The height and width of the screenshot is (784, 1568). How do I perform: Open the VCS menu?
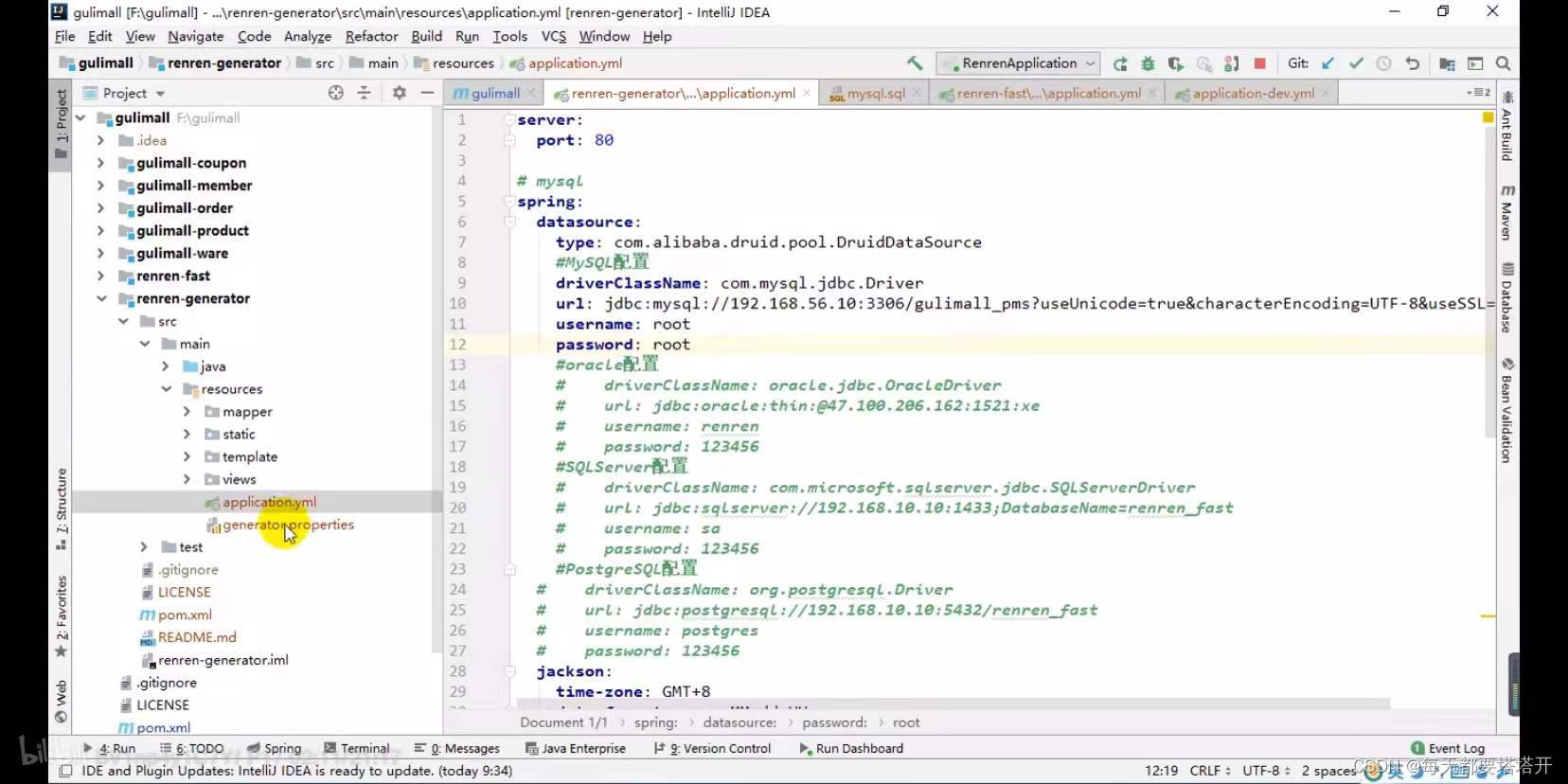pyautogui.click(x=553, y=36)
